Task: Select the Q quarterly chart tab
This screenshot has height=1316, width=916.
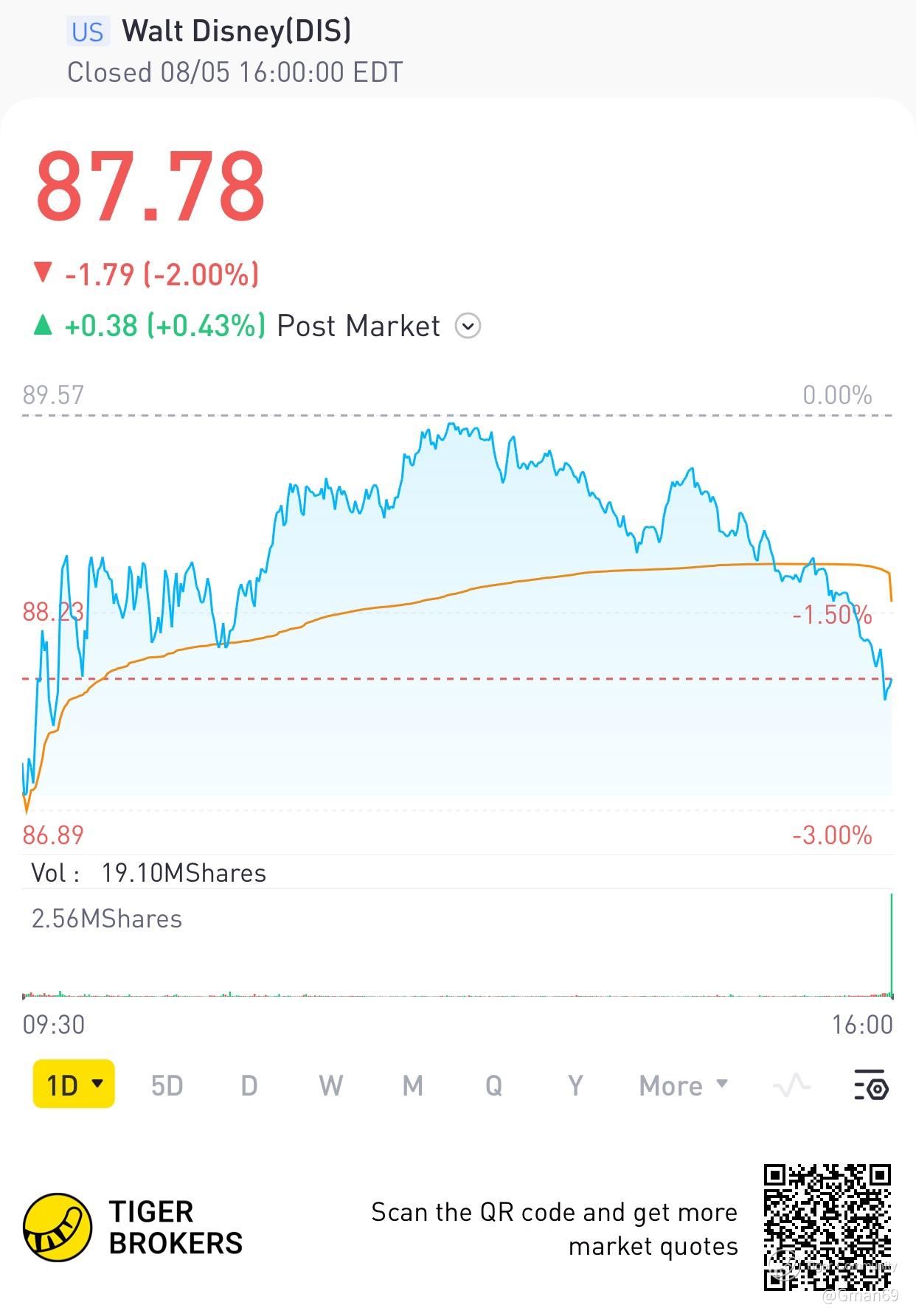Action: click(x=493, y=1086)
